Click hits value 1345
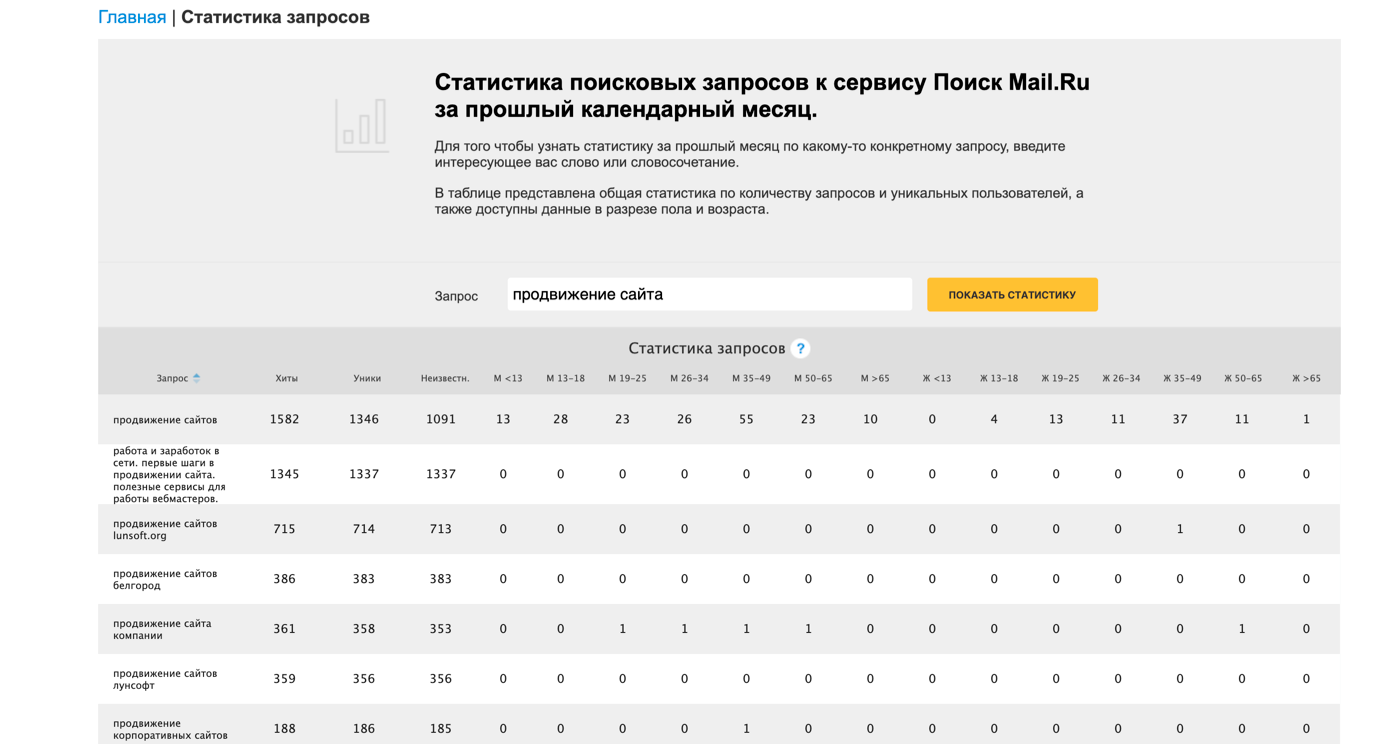The width and height of the screenshot is (1377, 744). (x=284, y=474)
